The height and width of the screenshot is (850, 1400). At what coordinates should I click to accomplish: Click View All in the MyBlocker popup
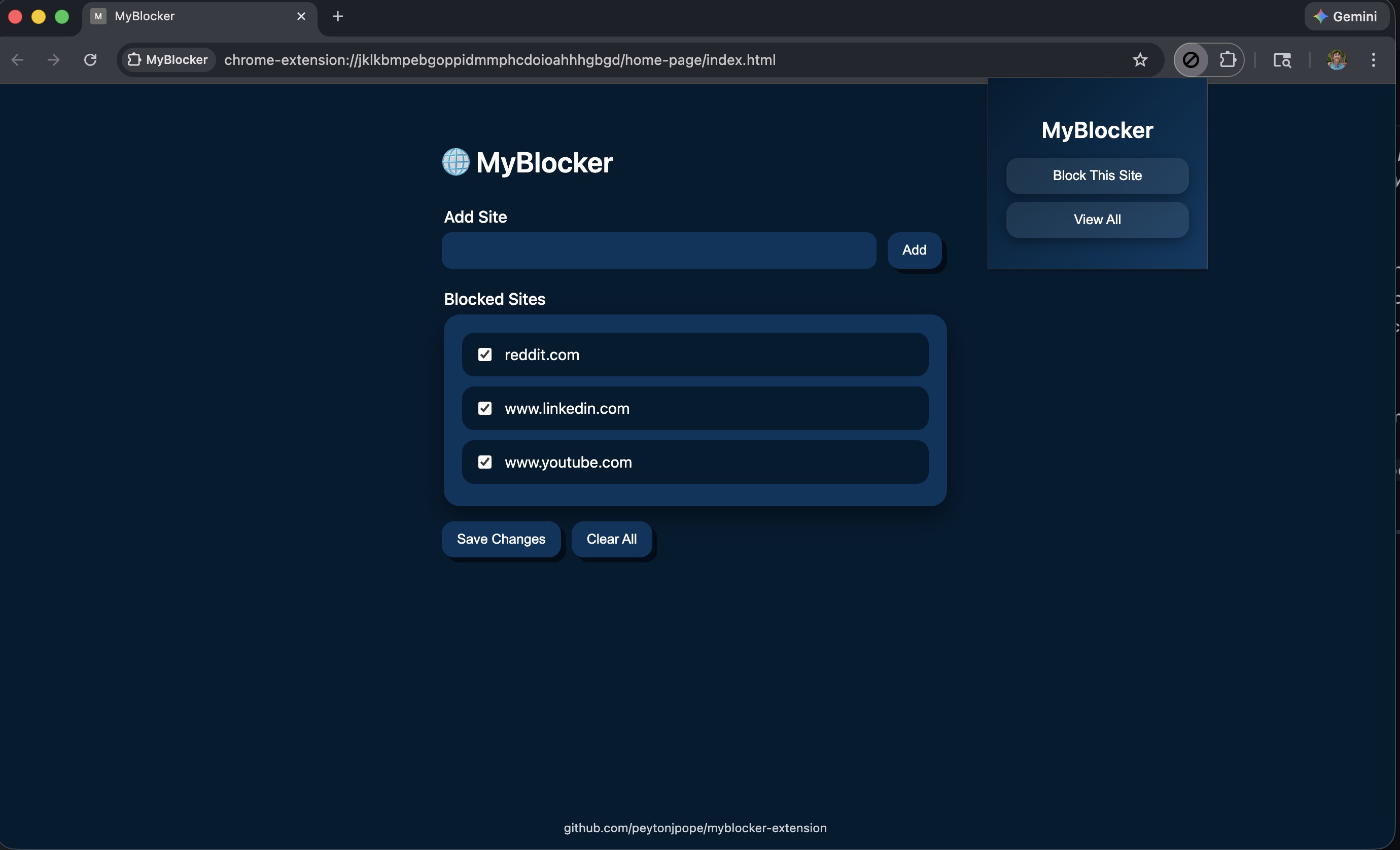click(1097, 219)
